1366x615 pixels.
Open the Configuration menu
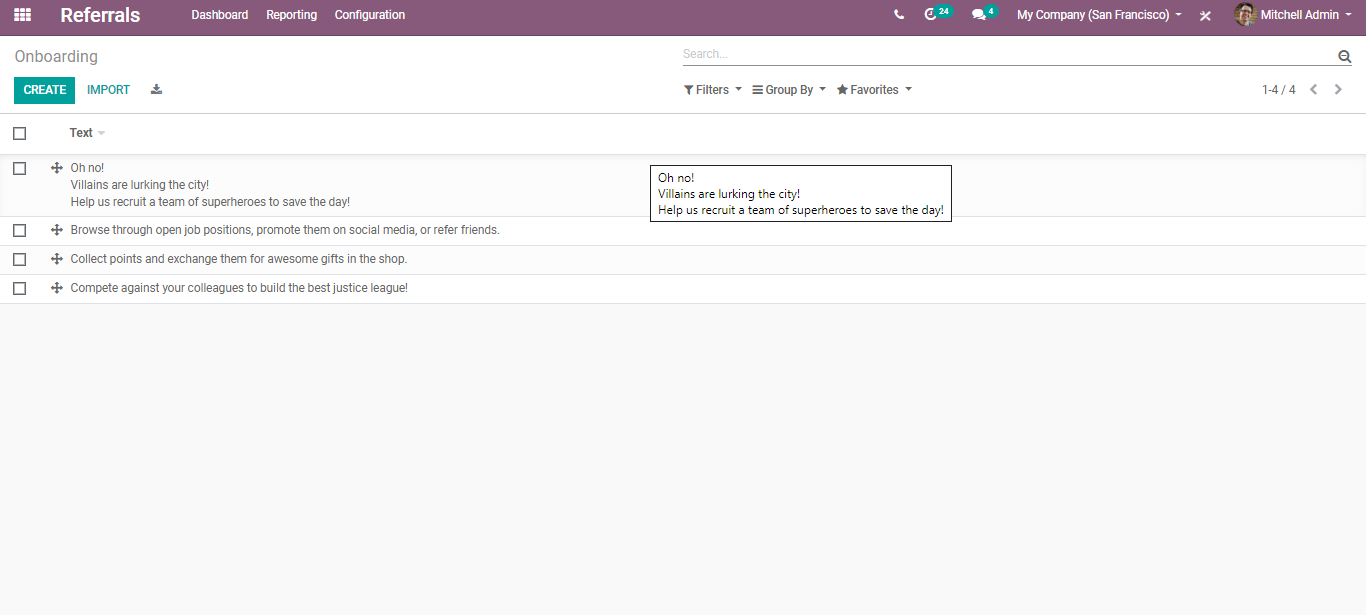point(370,15)
